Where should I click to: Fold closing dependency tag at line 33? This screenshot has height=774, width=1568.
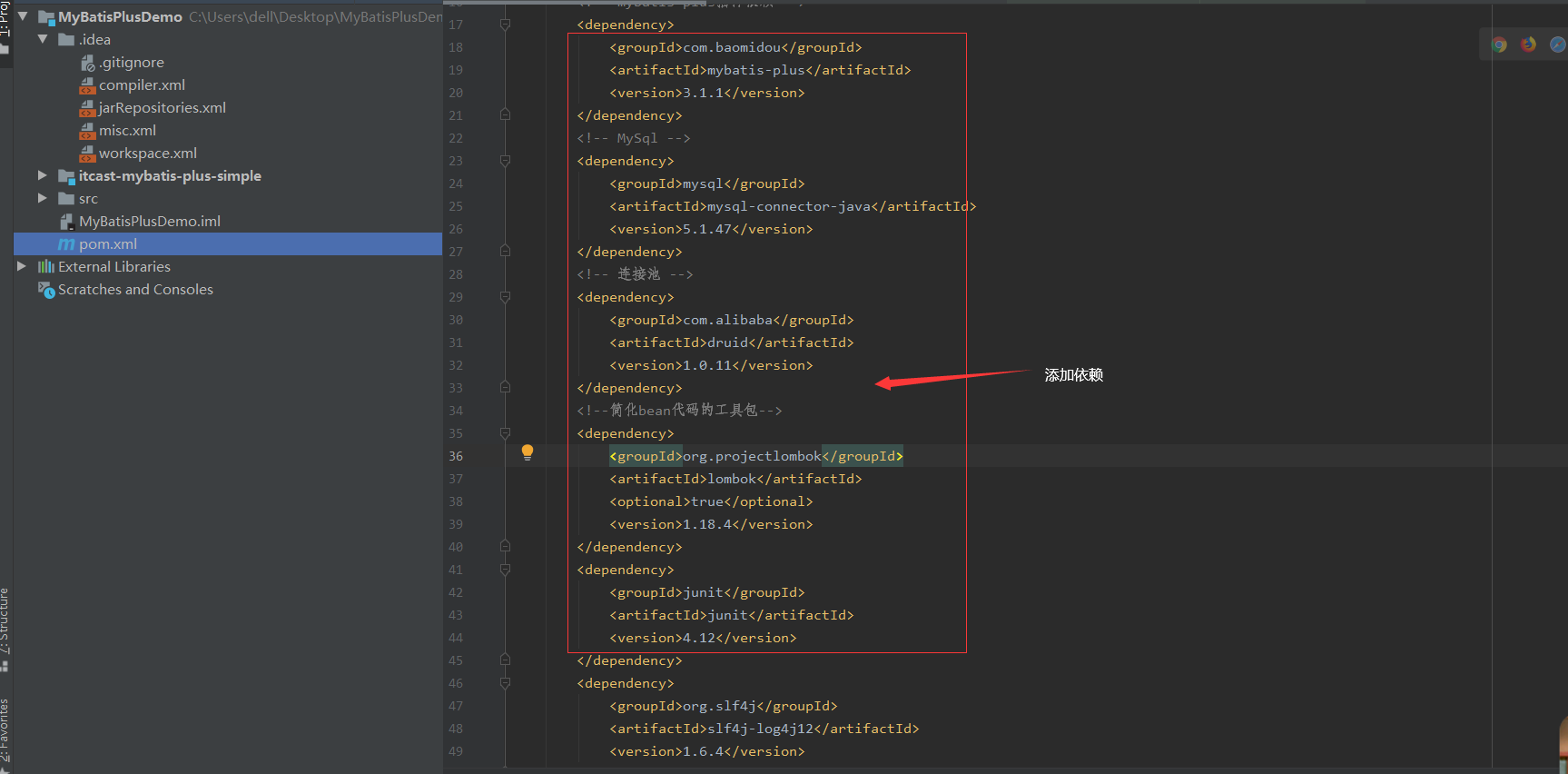pos(505,388)
